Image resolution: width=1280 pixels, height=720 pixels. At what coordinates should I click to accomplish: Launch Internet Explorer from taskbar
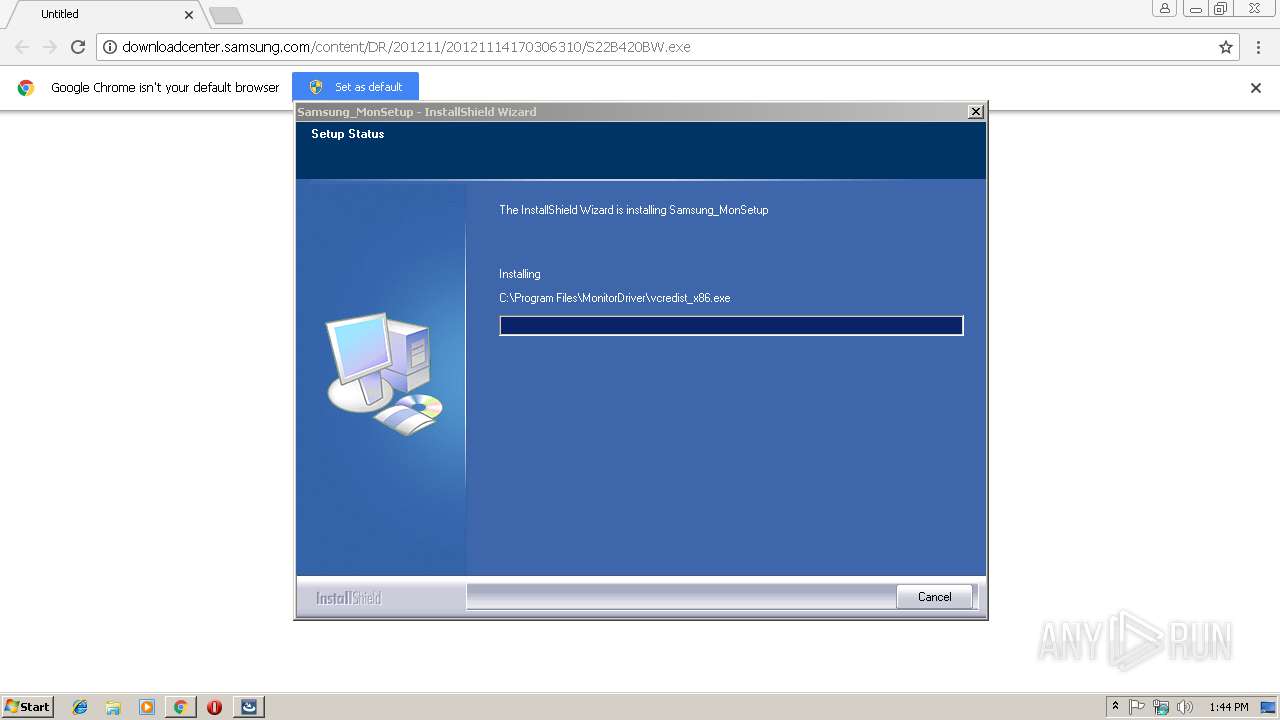pos(80,707)
